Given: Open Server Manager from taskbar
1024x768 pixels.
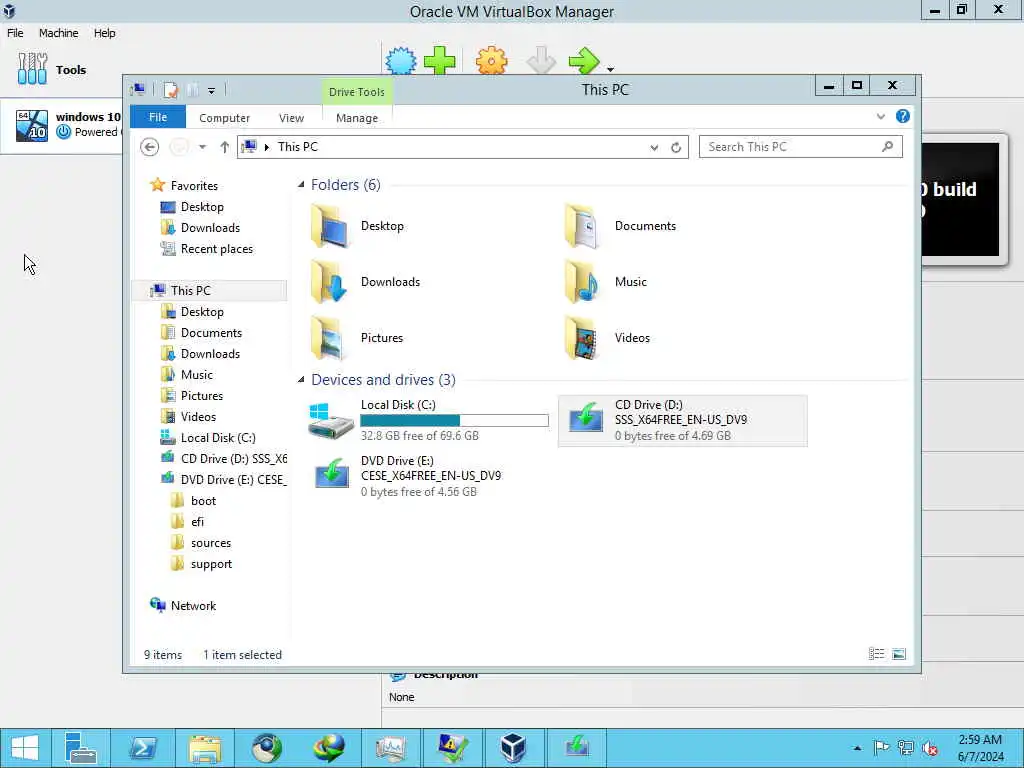Looking at the screenshot, I should pyautogui.click(x=81, y=748).
